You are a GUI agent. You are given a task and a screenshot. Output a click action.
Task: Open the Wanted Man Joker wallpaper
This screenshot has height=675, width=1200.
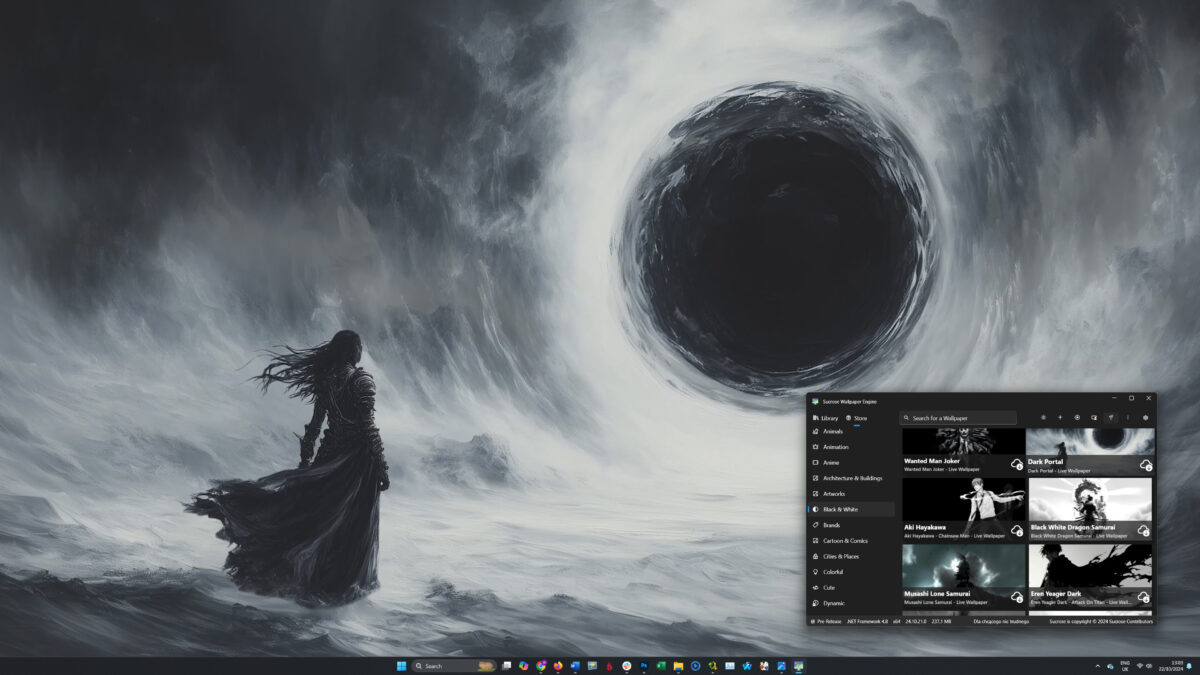tap(960, 440)
